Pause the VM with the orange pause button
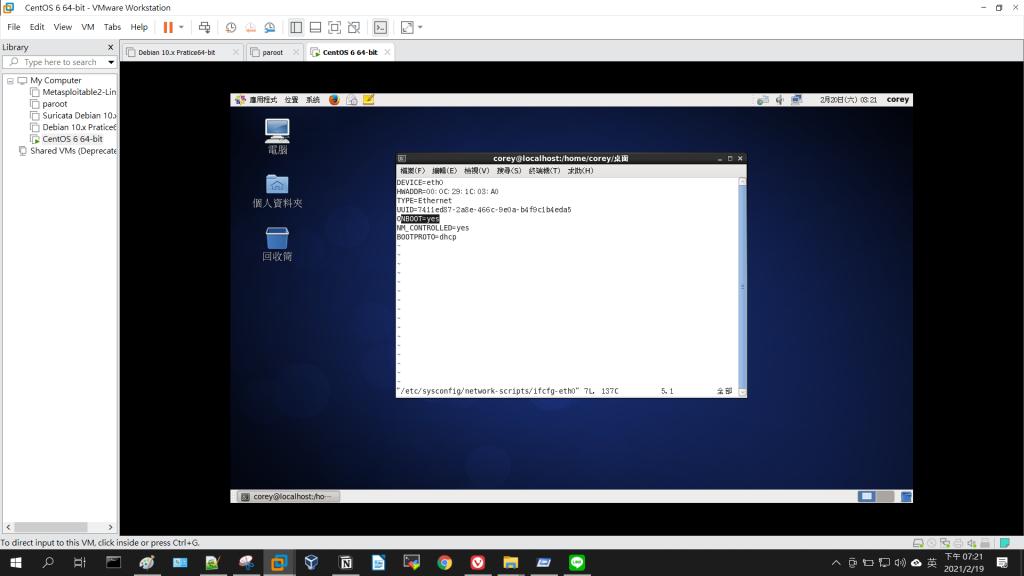The height and width of the screenshot is (576, 1024). click(168, 27)
